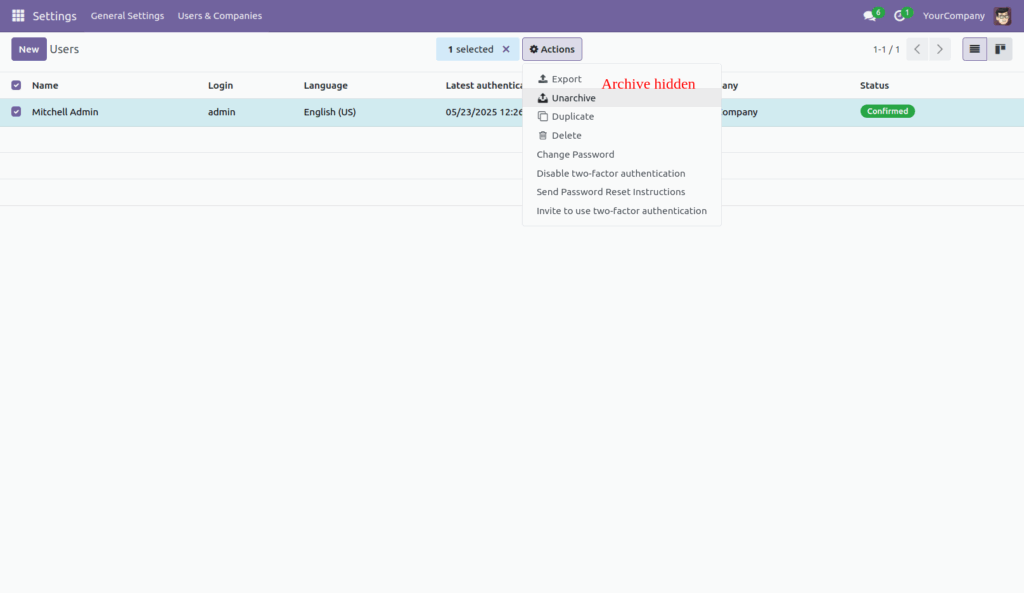
Task: Switch to kanban view icon
Action: [x=1000, y=48]
